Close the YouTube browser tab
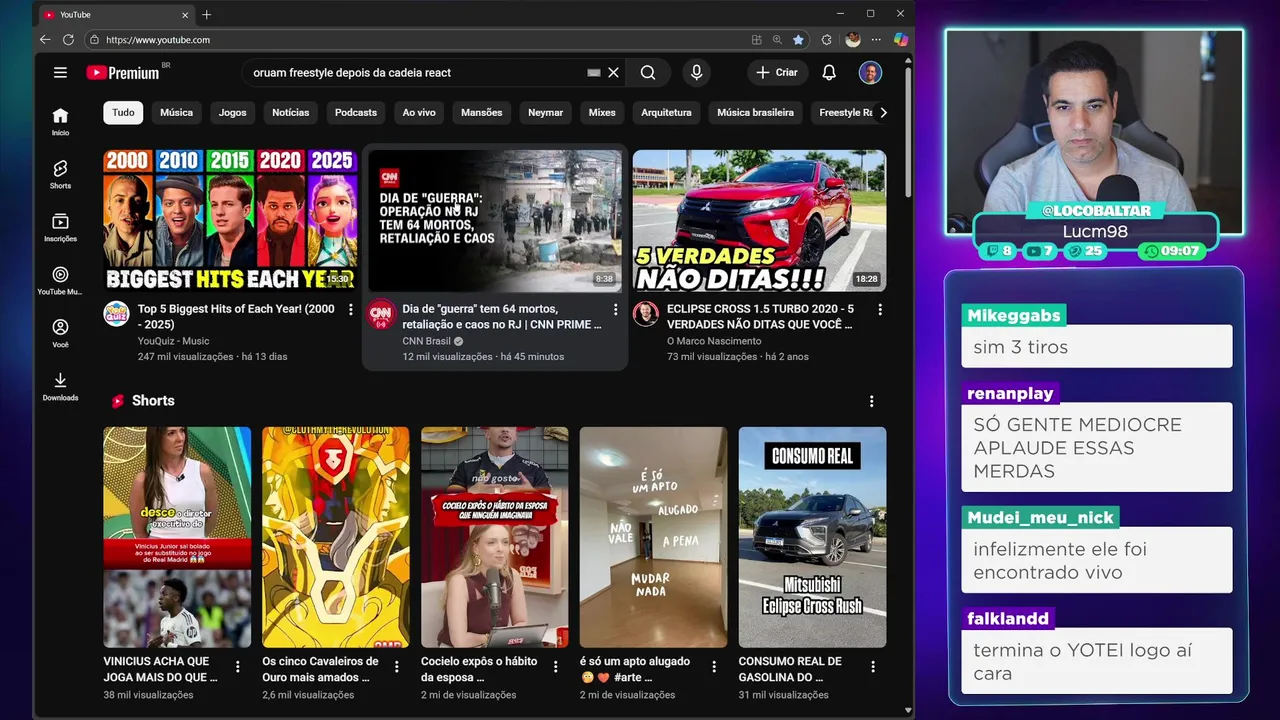Image resolution: width=1280 pixels, height=720 pixels. click(185, 15)
